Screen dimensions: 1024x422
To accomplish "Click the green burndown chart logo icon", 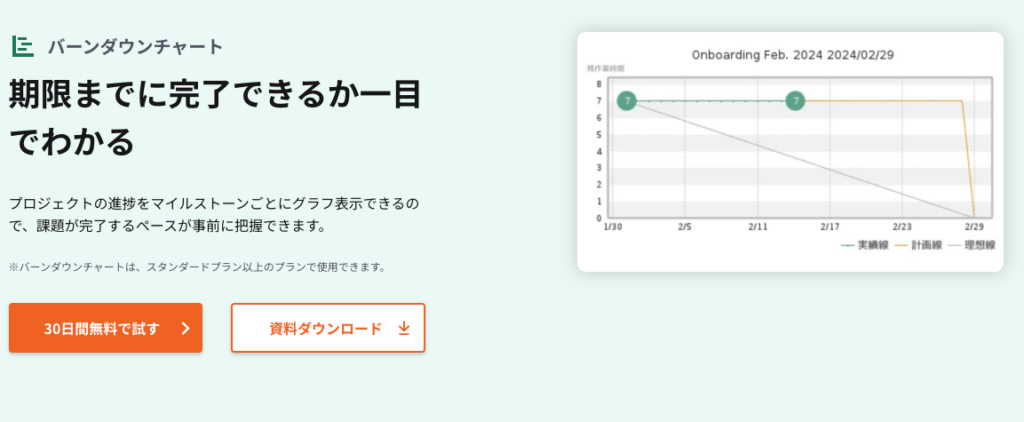I will [x=23, y=46].
